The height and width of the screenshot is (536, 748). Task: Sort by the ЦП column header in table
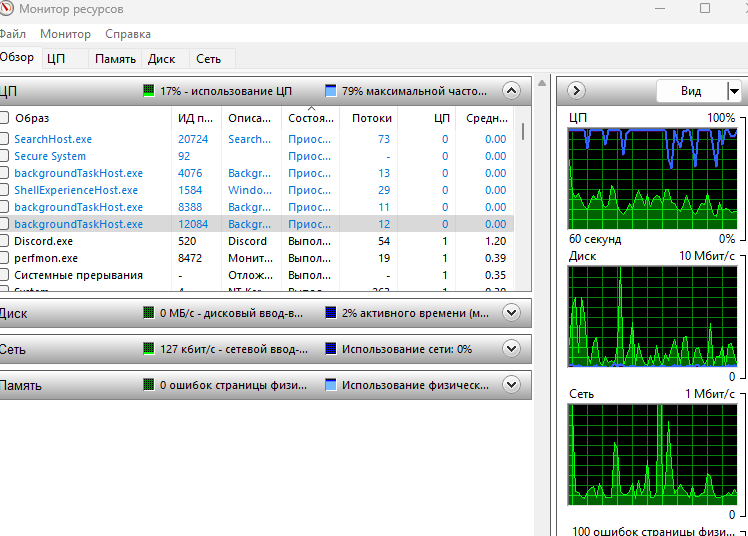click(x=427, y=118)
